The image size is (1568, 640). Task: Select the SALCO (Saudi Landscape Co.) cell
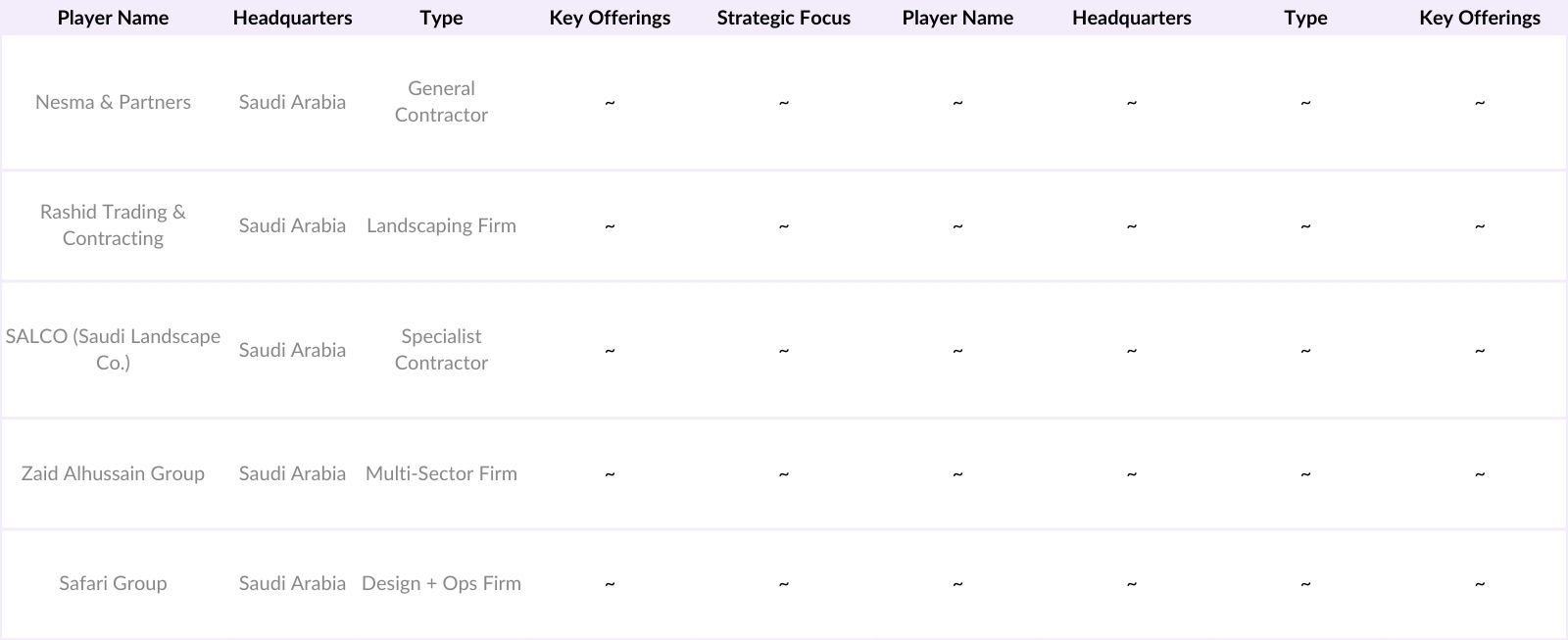click(113, 350)
